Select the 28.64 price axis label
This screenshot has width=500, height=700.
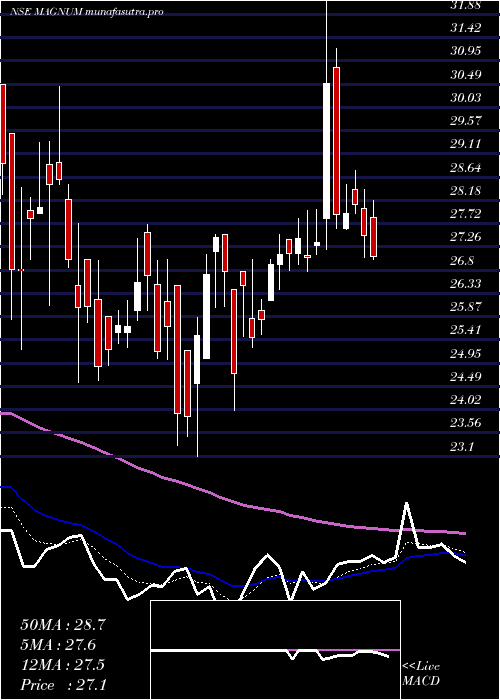coord(466,168)
